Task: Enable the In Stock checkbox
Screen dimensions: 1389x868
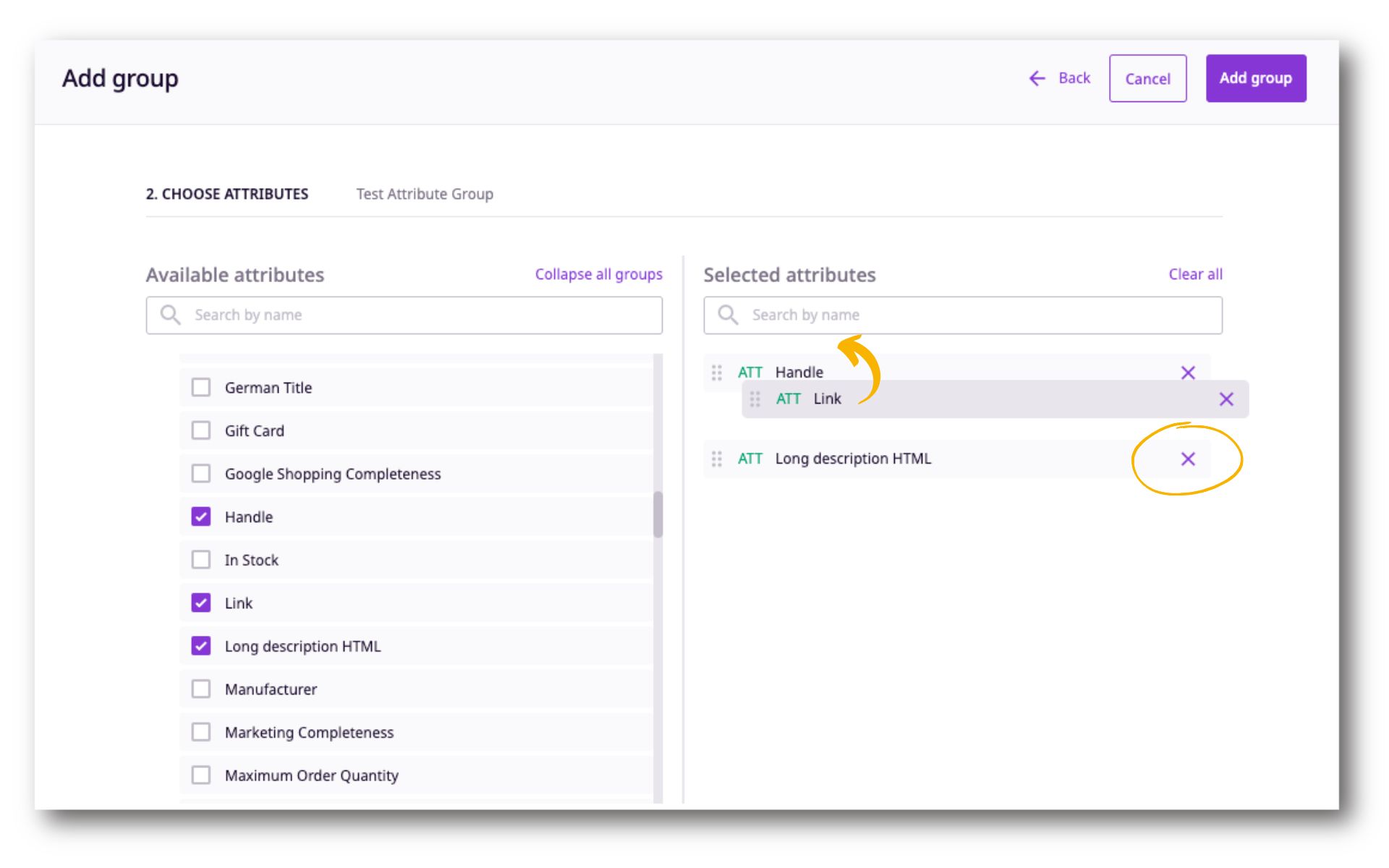Action: pos(201,560)
